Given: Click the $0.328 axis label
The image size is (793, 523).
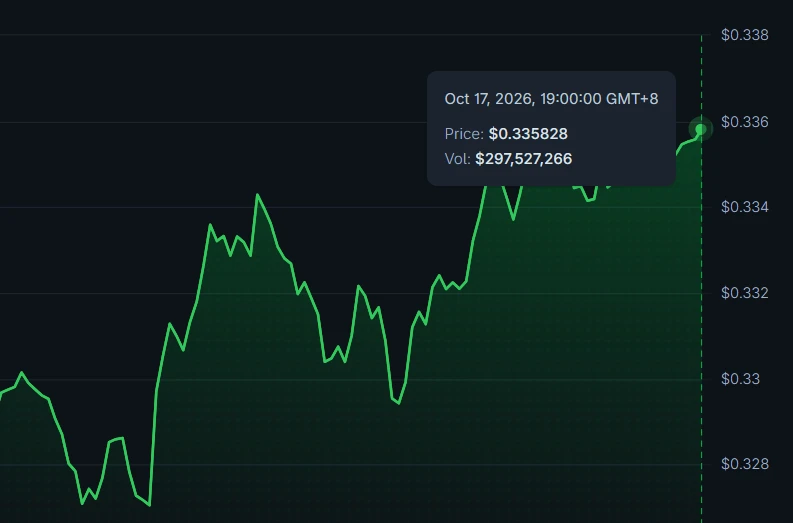Looking at the screenshot, I should 744,464.
